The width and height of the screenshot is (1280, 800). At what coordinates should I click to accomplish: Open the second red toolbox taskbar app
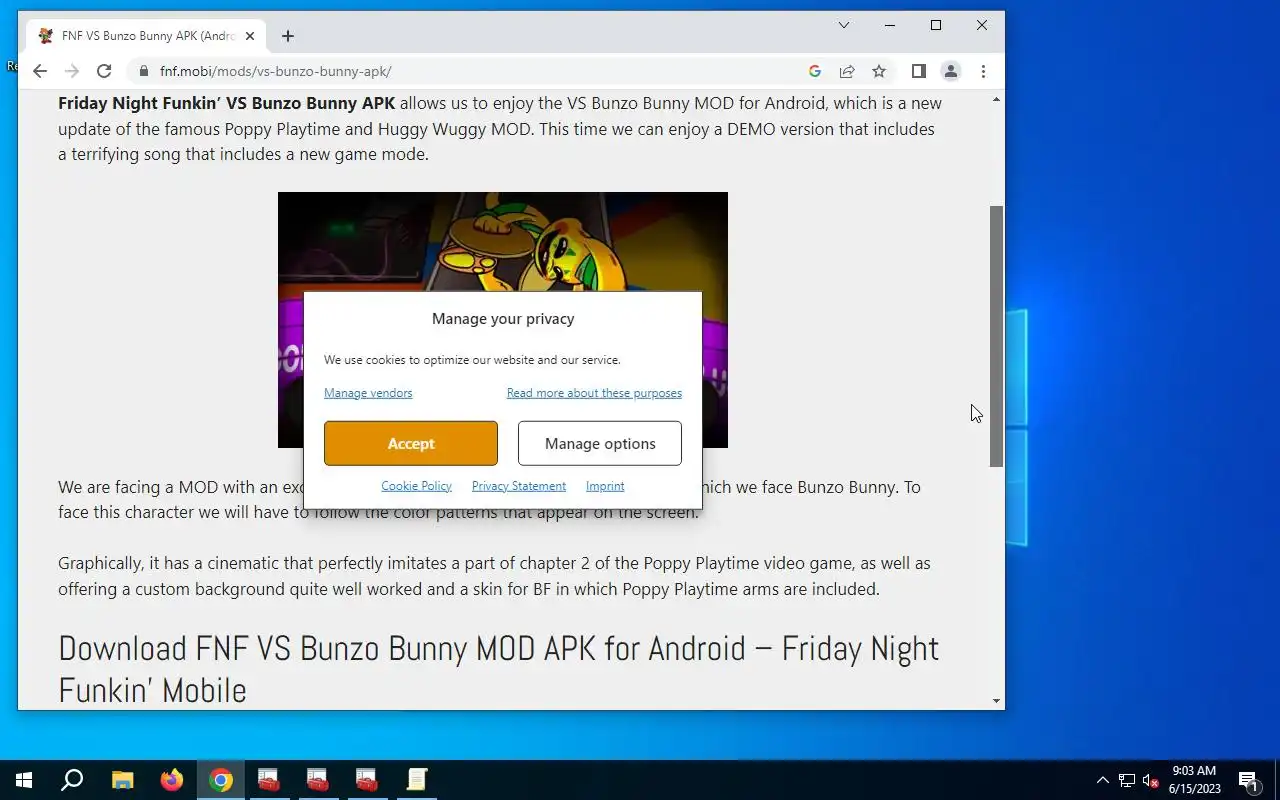318,780
